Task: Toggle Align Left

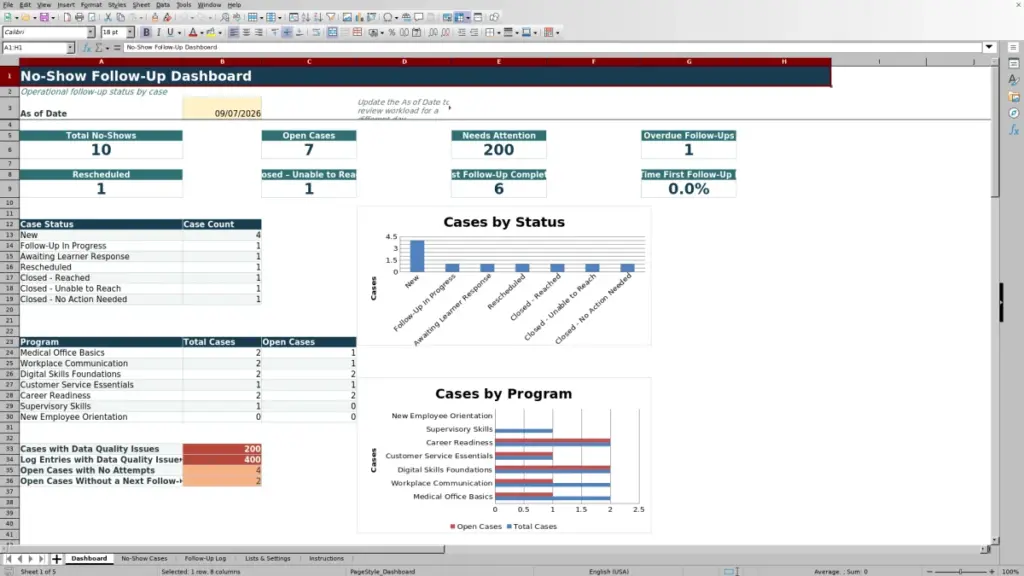Action: (x=234, y=32)
